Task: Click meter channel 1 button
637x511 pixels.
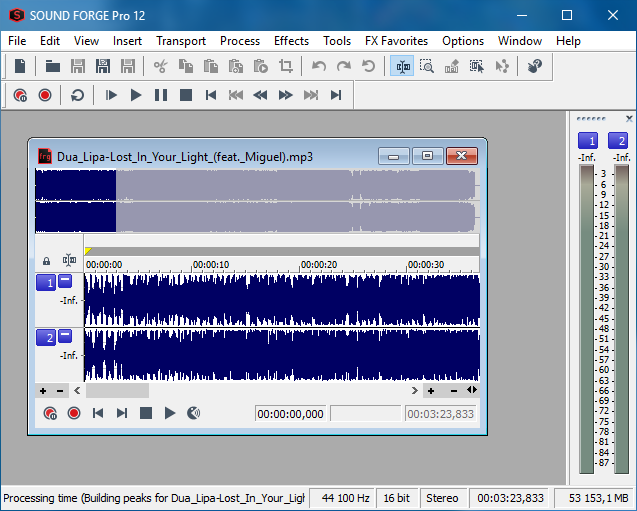Action: (588, 141)
